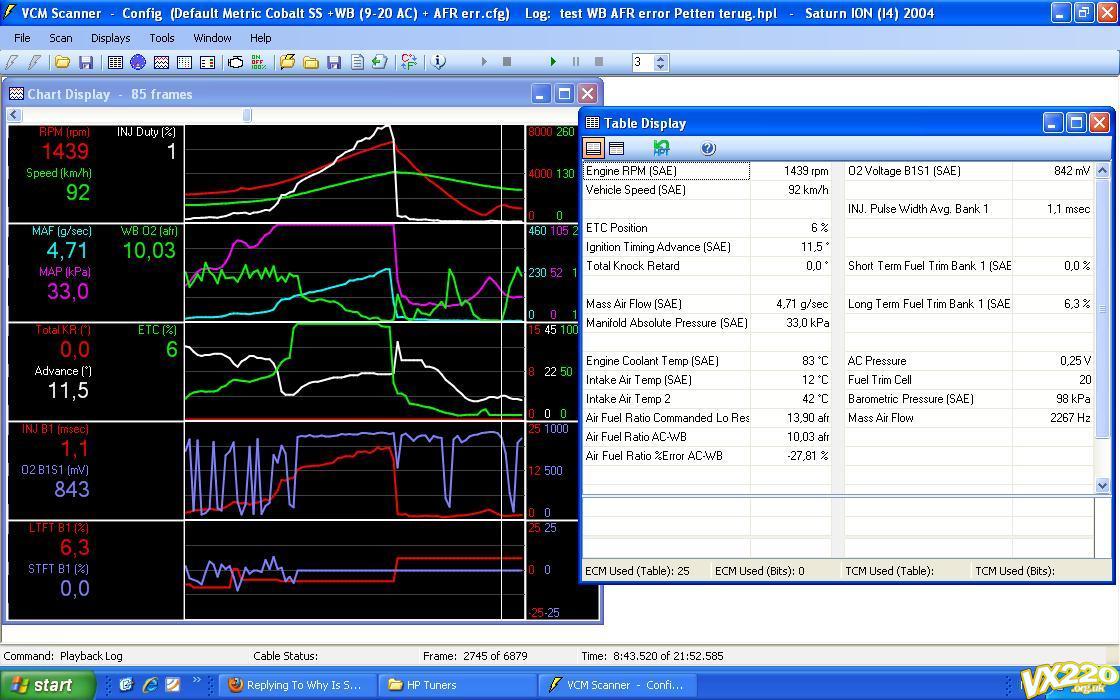Image resolution: width=1120 pixels, height=700 pixels.
Task: Select the Total Knock Retard row
Action: pyautogui.click(x=707, y=266)
